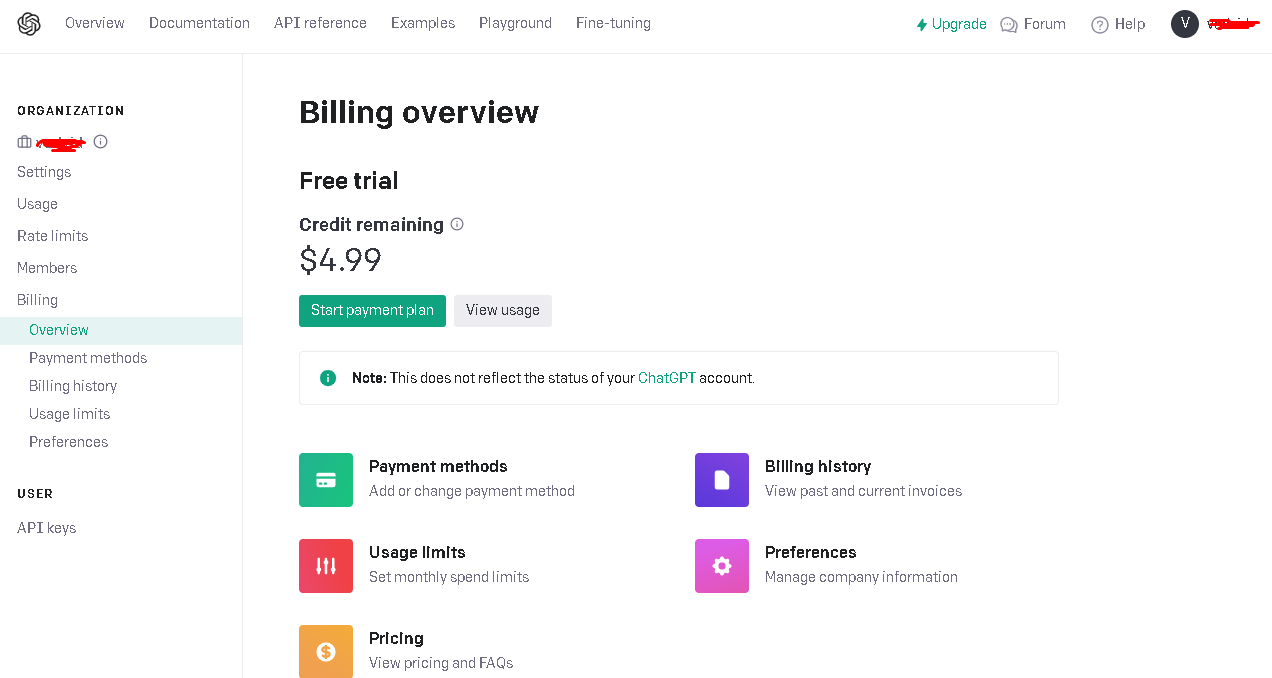Click the Forum chat bubbles icon

click(1009, 25)
